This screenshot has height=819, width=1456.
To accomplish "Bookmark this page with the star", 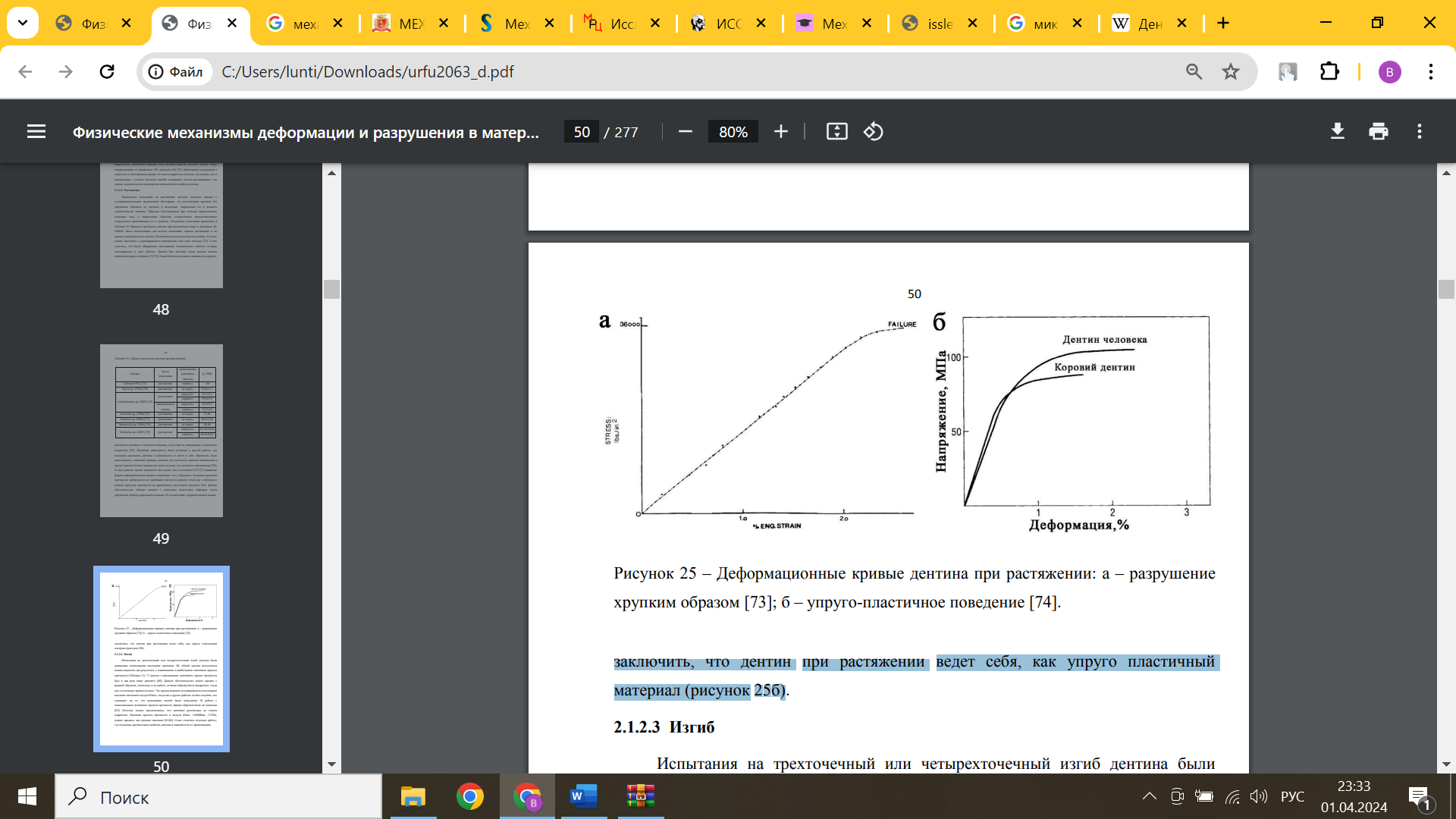I will 1230,71.
